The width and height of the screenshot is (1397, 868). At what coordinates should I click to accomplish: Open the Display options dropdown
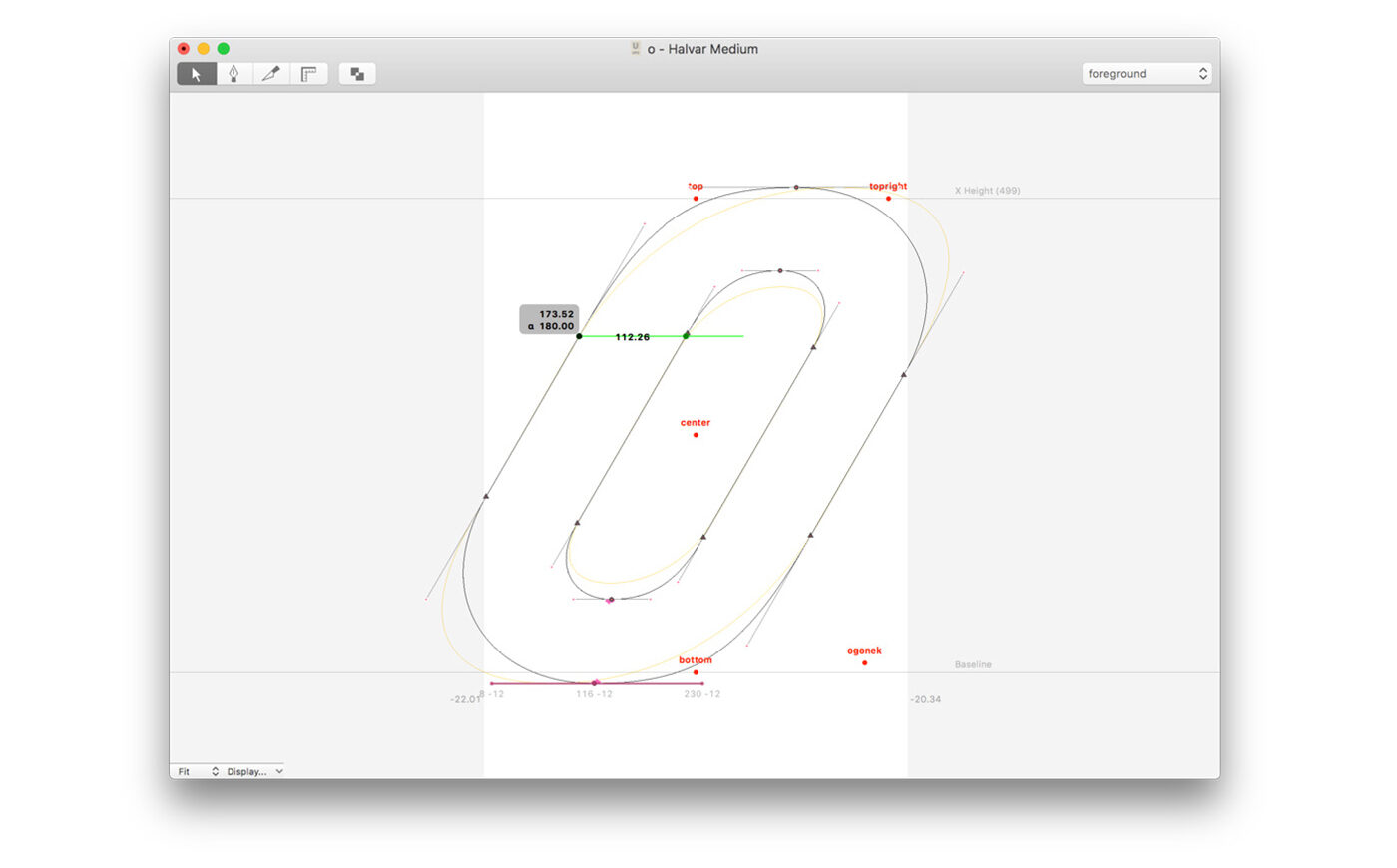pyautogui.click(x=254, y=771)
